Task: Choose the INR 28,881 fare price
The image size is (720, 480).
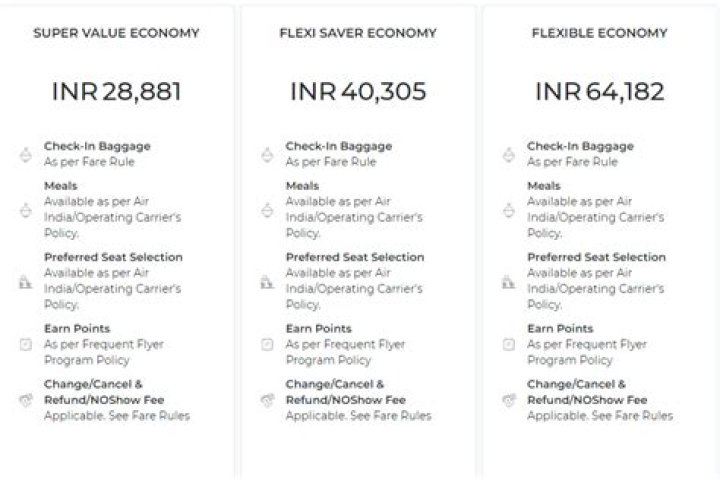Action: point(116,92)
